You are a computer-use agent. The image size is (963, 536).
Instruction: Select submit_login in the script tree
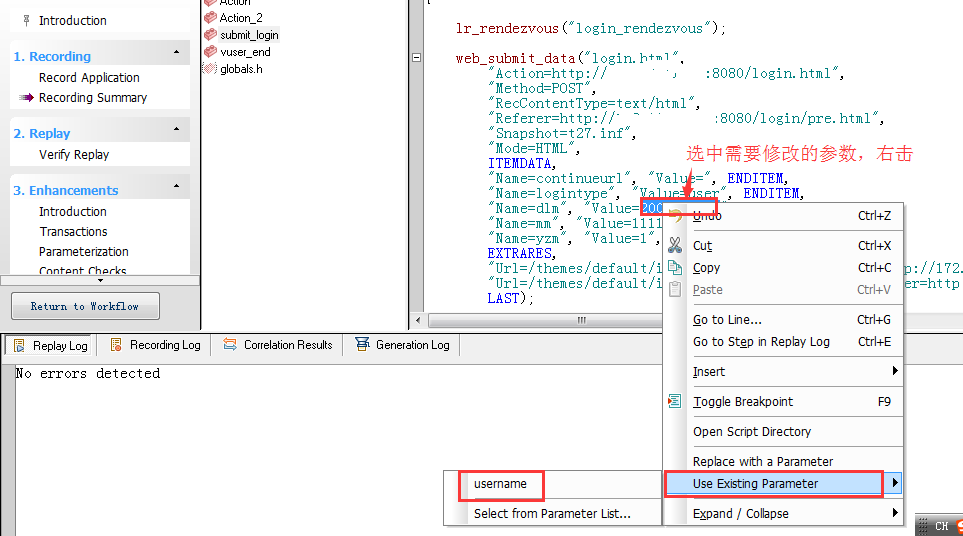249,35
